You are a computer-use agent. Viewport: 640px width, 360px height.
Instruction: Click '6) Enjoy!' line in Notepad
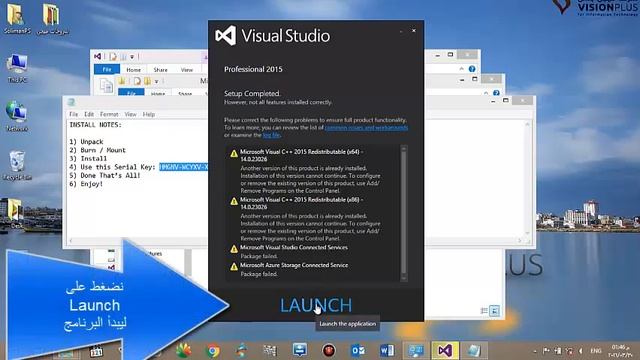coord(86,184)
